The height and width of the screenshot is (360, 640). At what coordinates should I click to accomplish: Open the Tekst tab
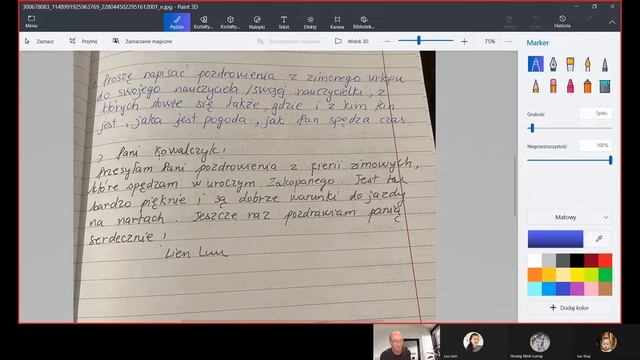[284, 22]
